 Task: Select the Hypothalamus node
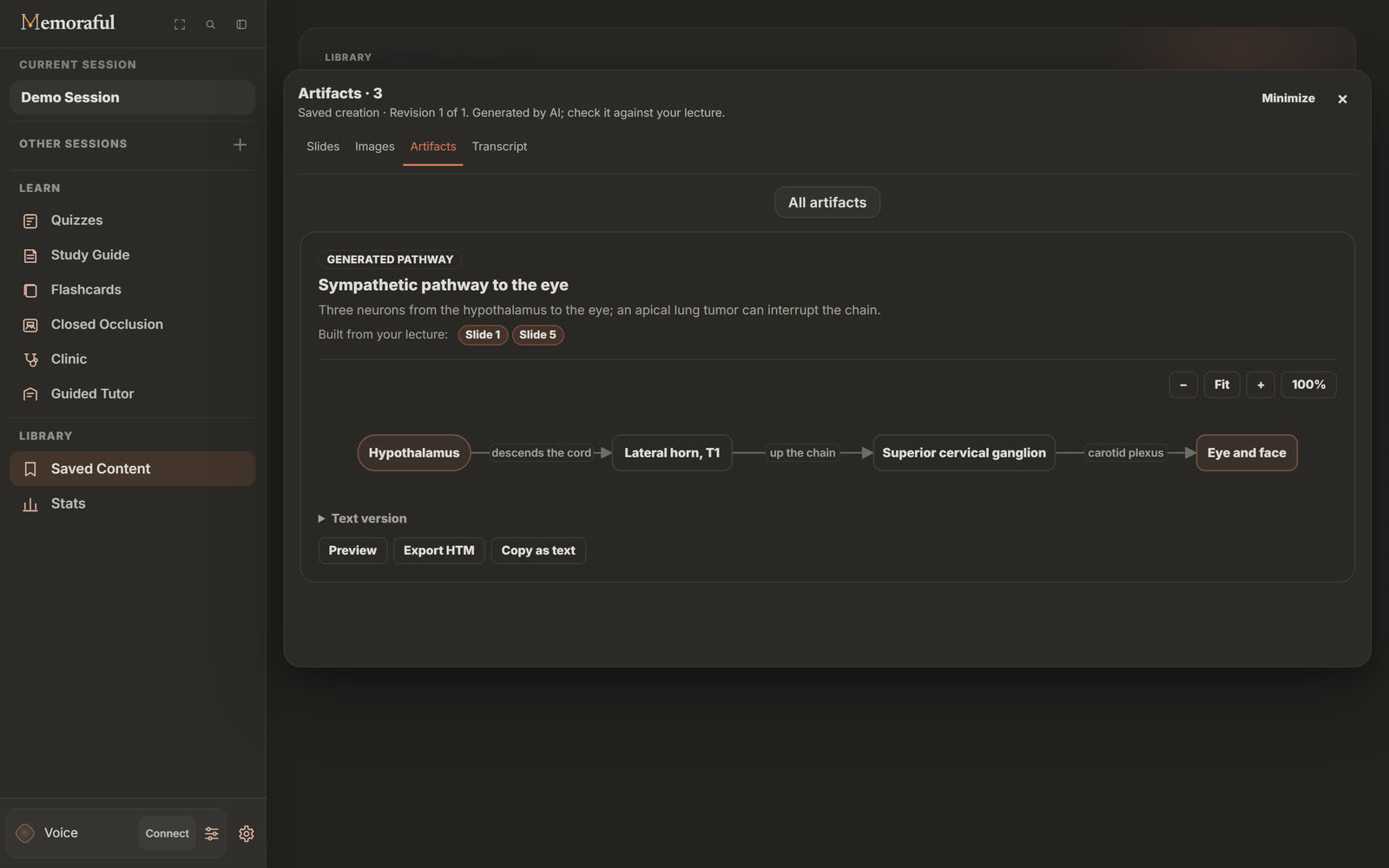(x=414, y=453)
